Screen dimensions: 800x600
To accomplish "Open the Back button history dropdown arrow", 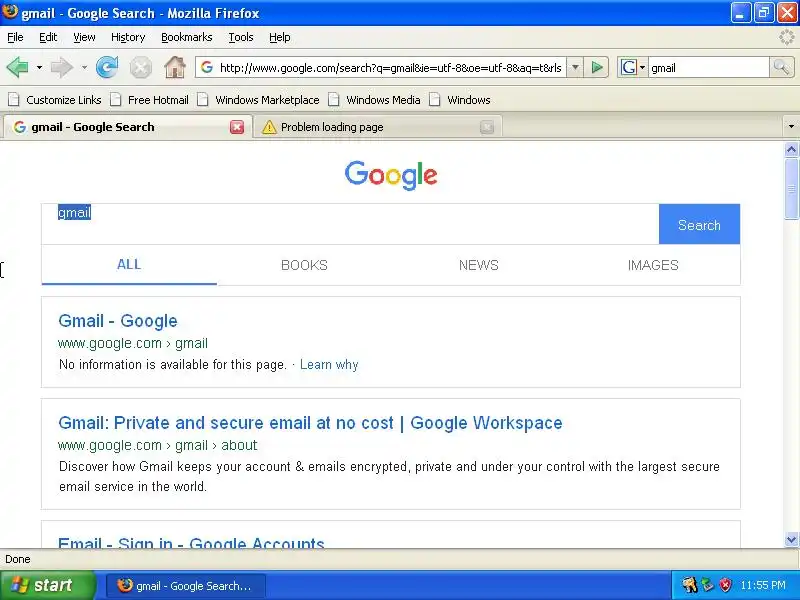I will 39,67.
